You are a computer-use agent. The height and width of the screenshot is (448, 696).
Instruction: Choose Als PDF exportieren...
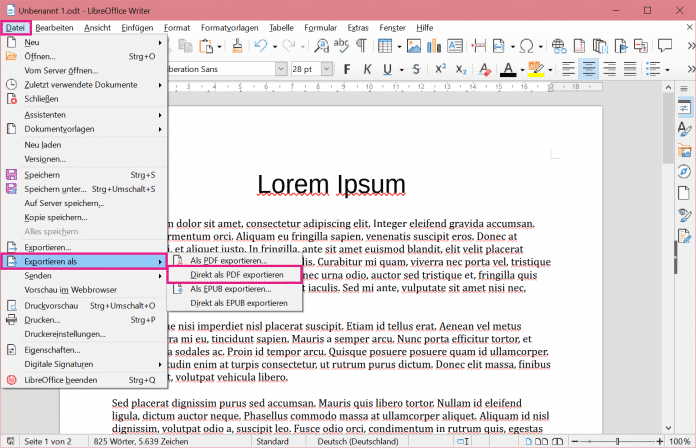coord(234,261)
